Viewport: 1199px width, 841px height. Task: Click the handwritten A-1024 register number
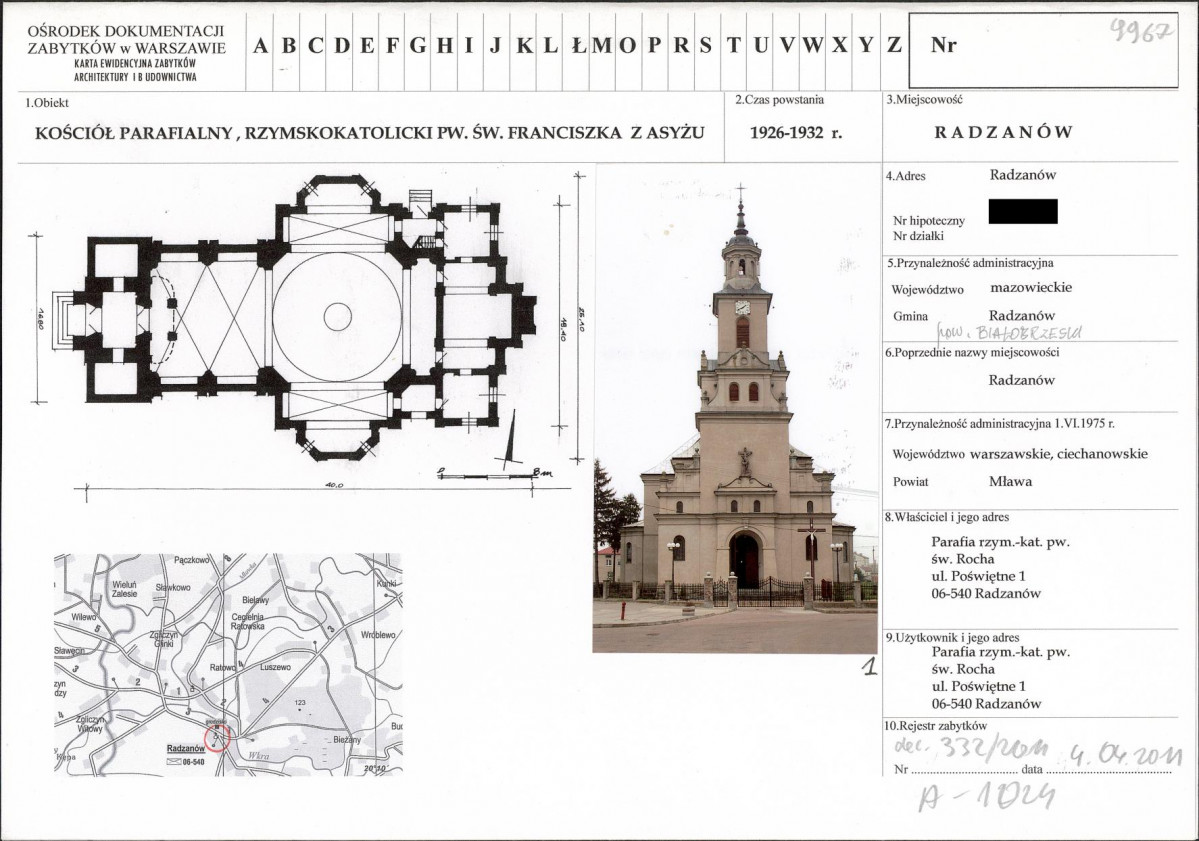985,797
